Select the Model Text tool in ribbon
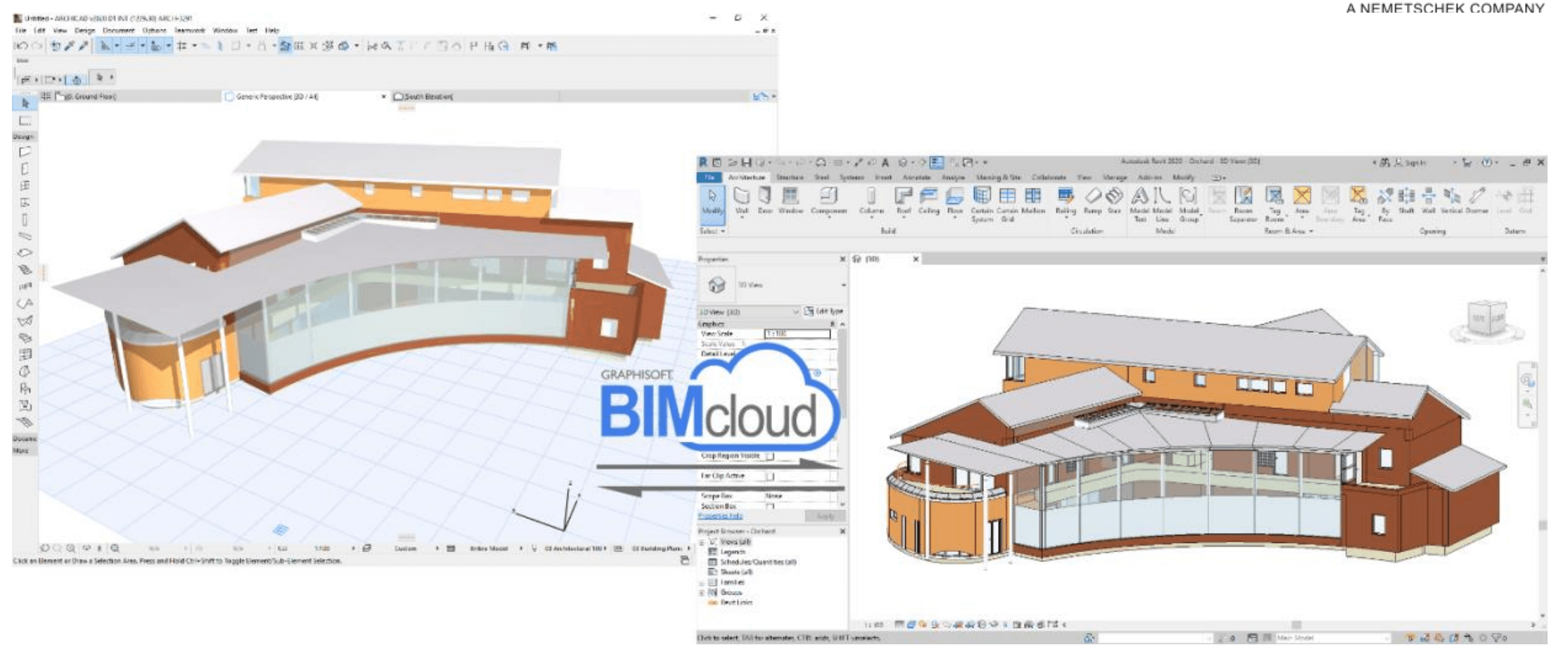The image size is (1568, 664). click(x=1139, y=199)
